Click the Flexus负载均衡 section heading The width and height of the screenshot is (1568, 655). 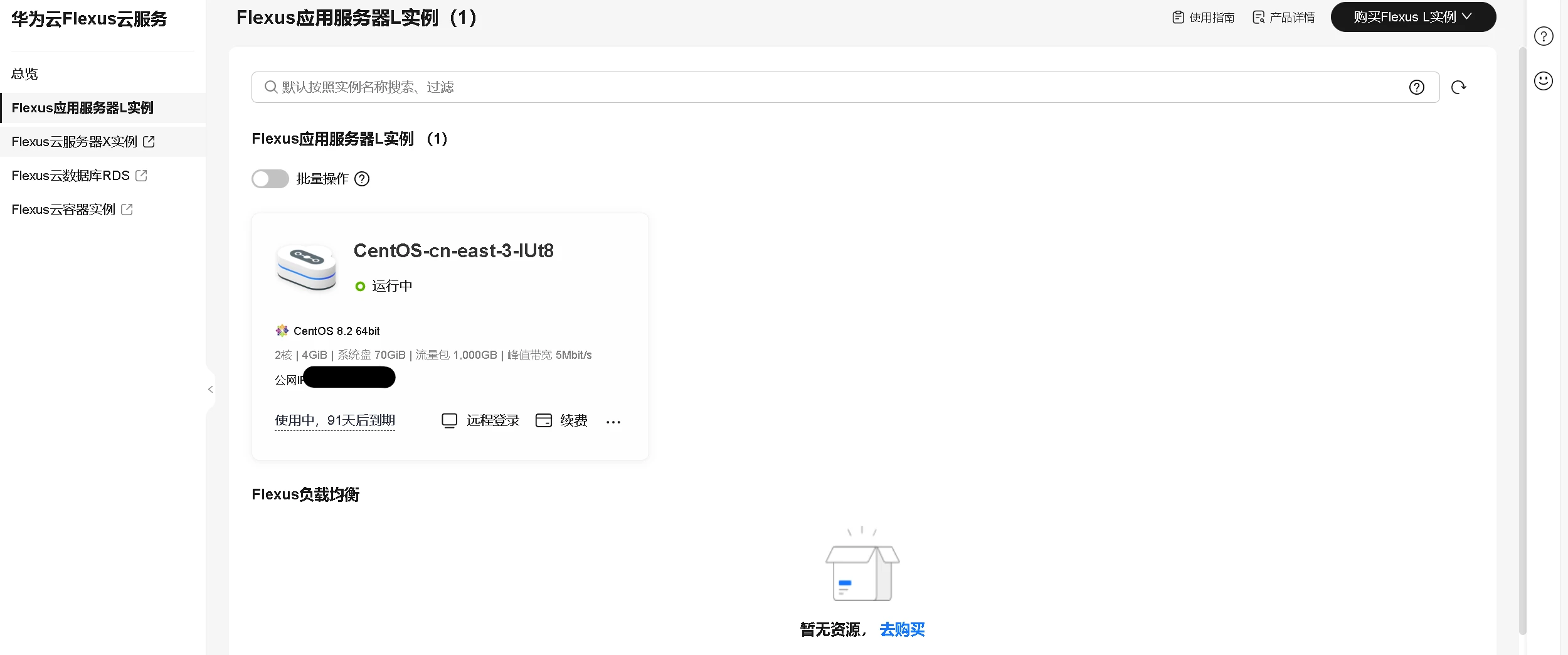tap(305, 494)
